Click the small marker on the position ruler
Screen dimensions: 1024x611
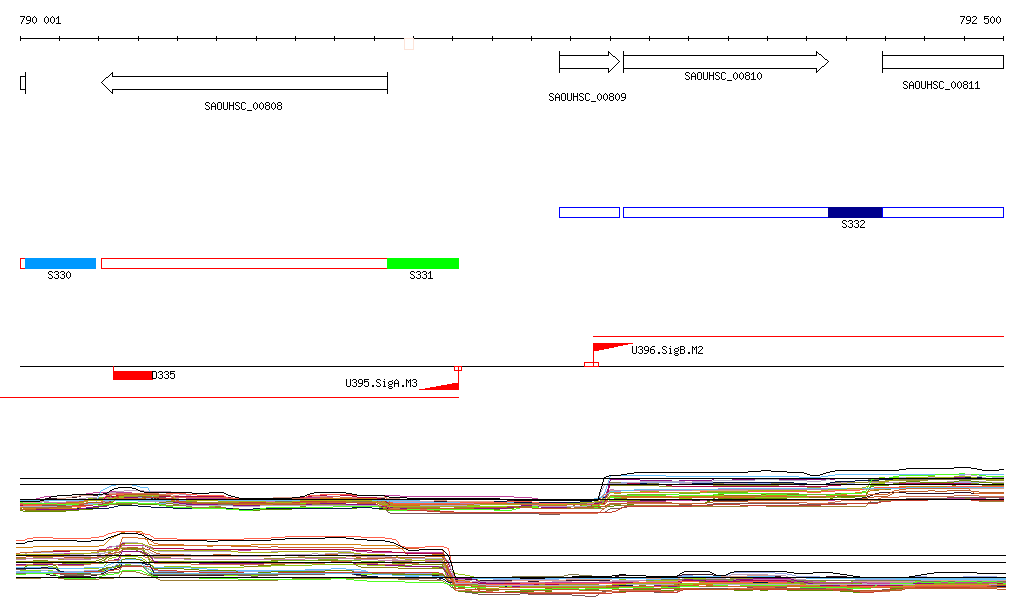coord(408,43)
